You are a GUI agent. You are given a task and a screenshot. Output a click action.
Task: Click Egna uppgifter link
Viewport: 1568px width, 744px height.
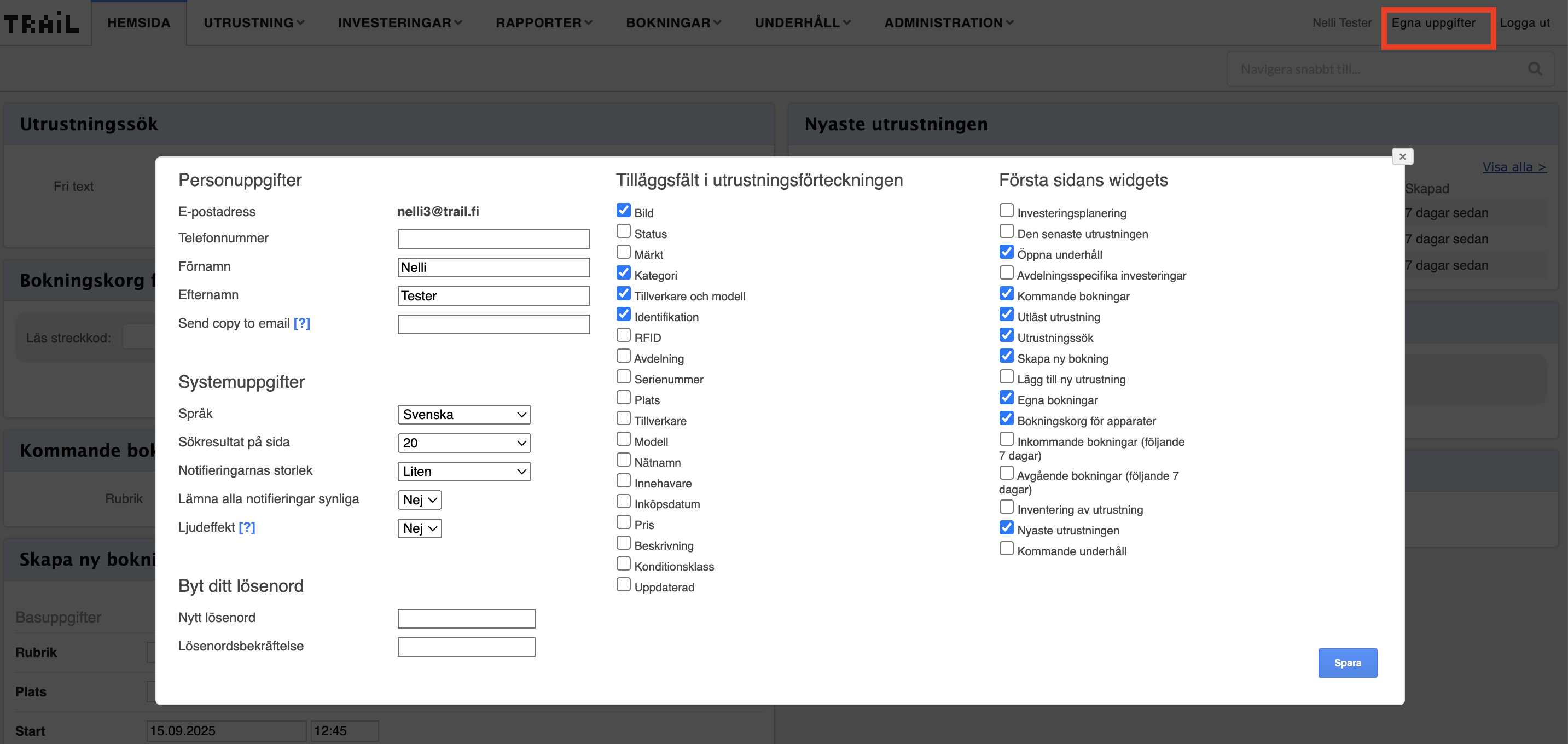pyautogui.click(x=1433, y=23)
